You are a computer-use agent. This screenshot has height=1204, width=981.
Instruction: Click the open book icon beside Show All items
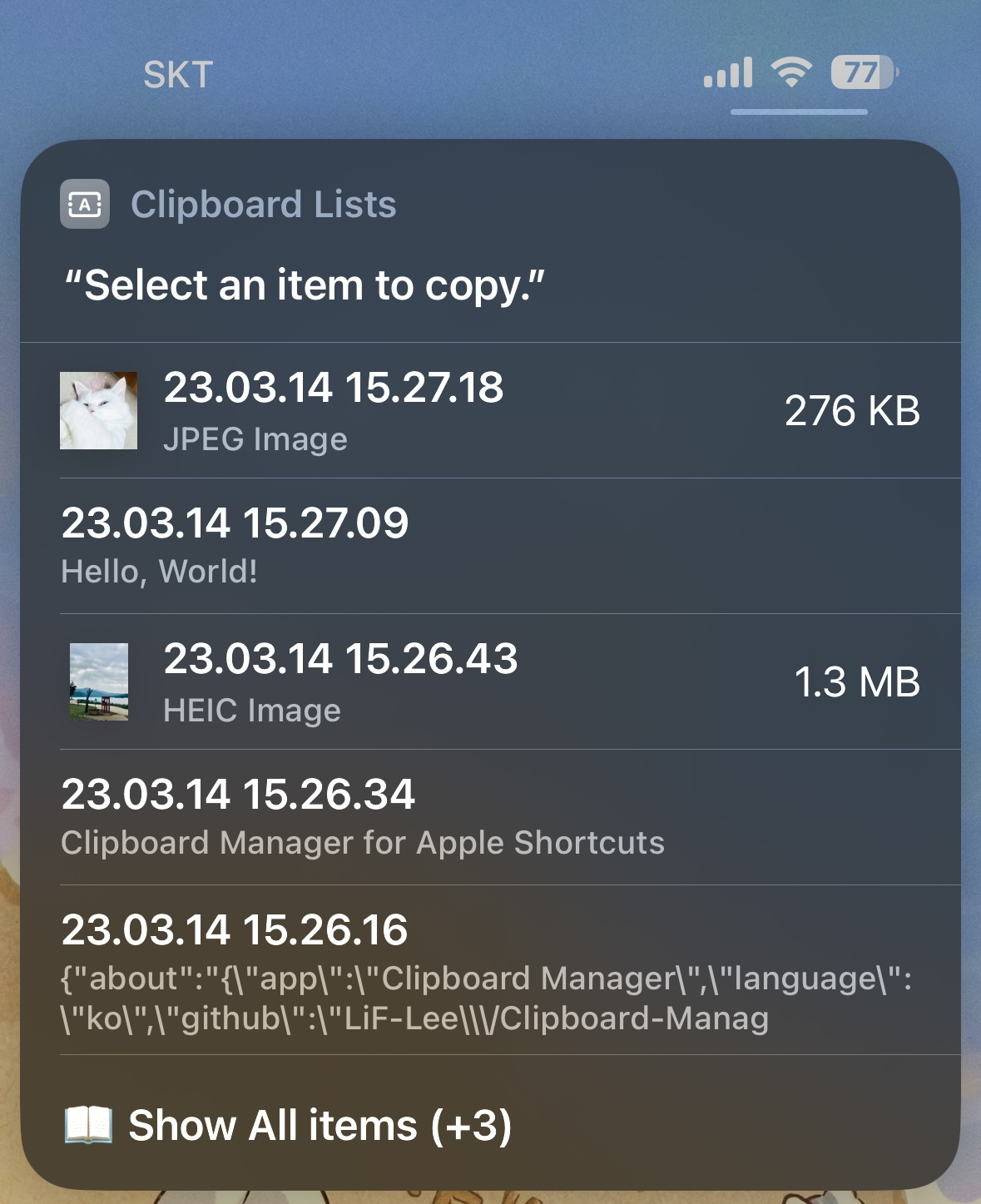(87, 1125)
